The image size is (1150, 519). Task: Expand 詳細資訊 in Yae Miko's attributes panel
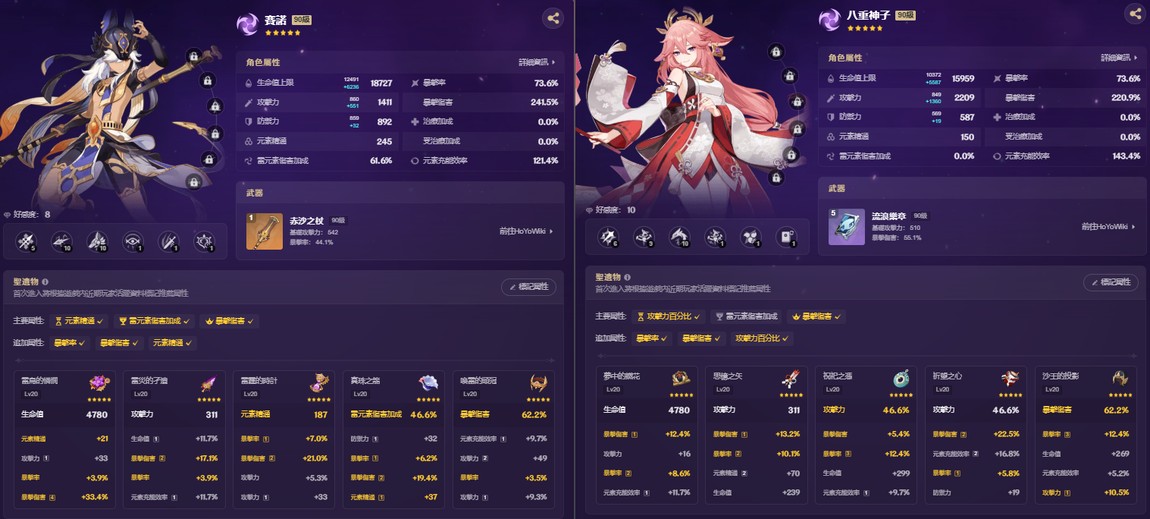coord(1120,58)
